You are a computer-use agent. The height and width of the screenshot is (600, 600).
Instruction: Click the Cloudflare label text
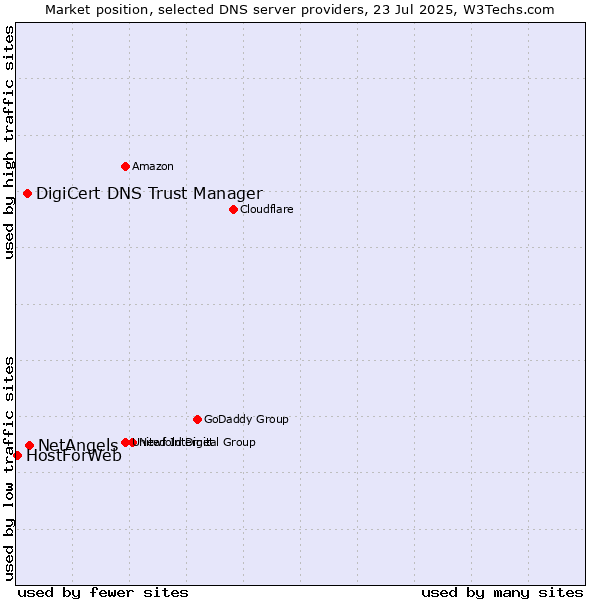click(267, 209)
